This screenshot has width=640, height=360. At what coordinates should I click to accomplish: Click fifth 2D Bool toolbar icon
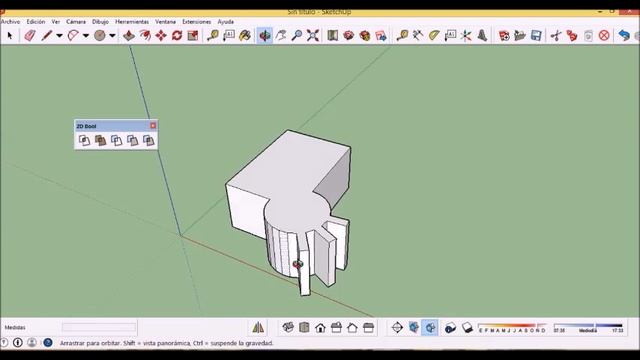click(148, 140)
